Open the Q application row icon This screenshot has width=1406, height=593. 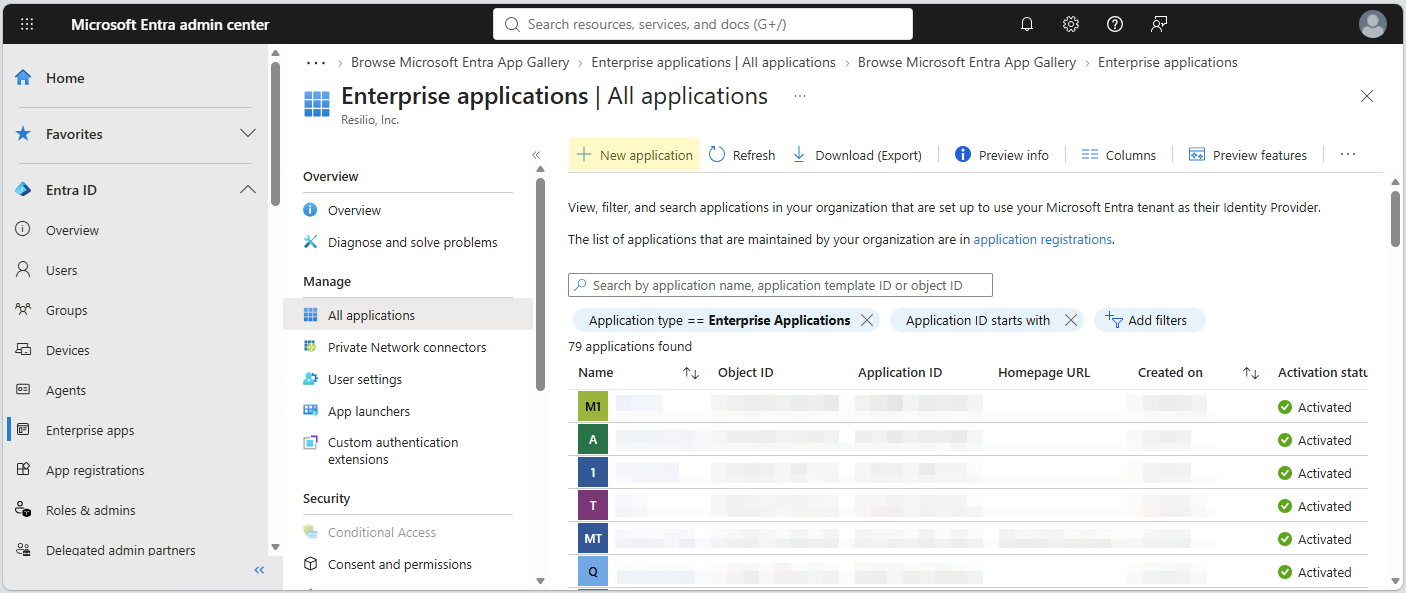click(593, 572)
